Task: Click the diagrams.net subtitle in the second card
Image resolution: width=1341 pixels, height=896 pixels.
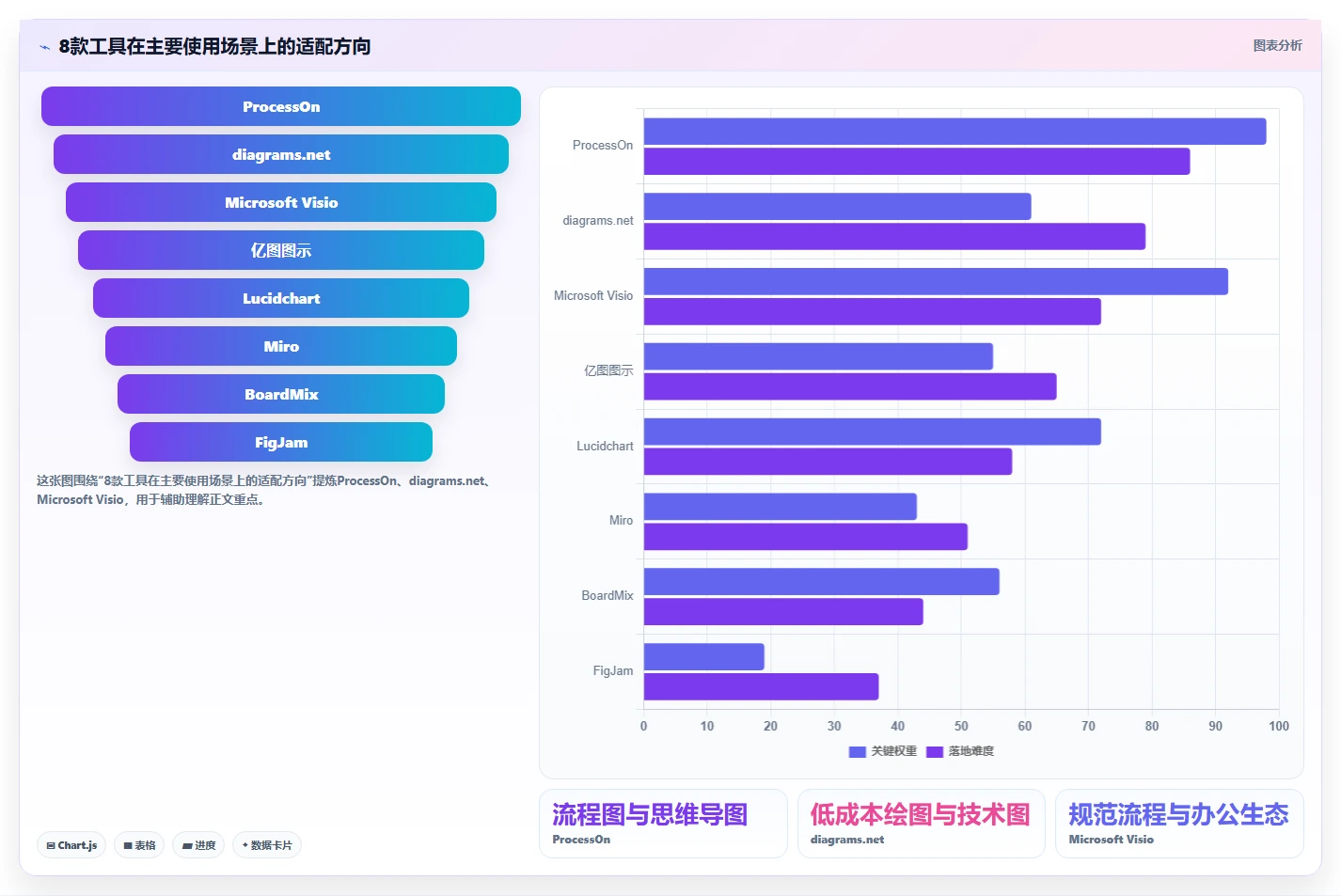Action: [847, 840]
